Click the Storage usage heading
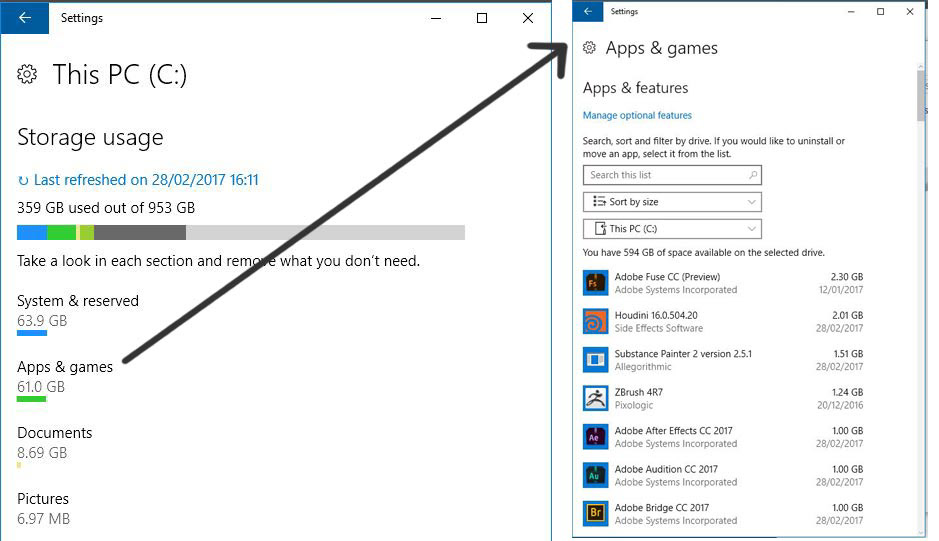Image resolution: width=939 pixels, height=541 pixels. (x=90, y=138)
